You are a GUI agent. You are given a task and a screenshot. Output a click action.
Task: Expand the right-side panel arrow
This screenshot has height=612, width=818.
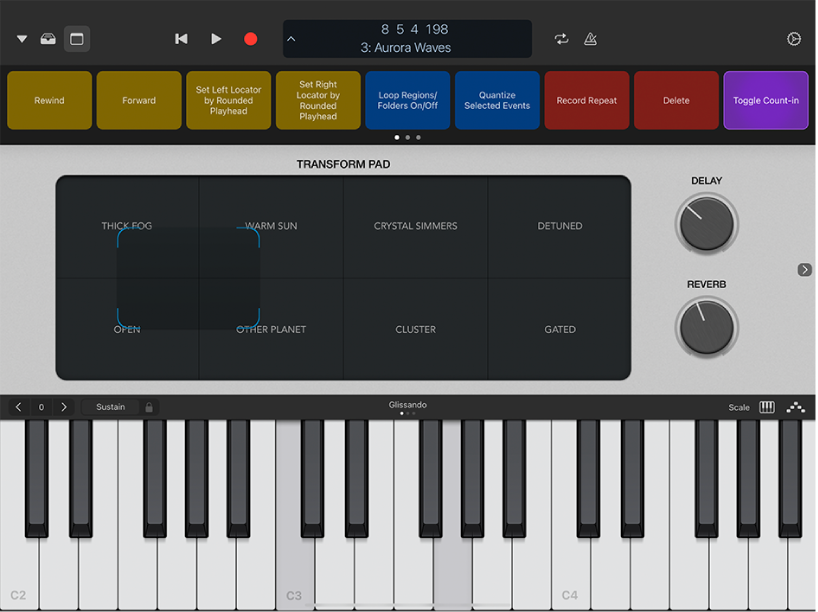point(803,269)
